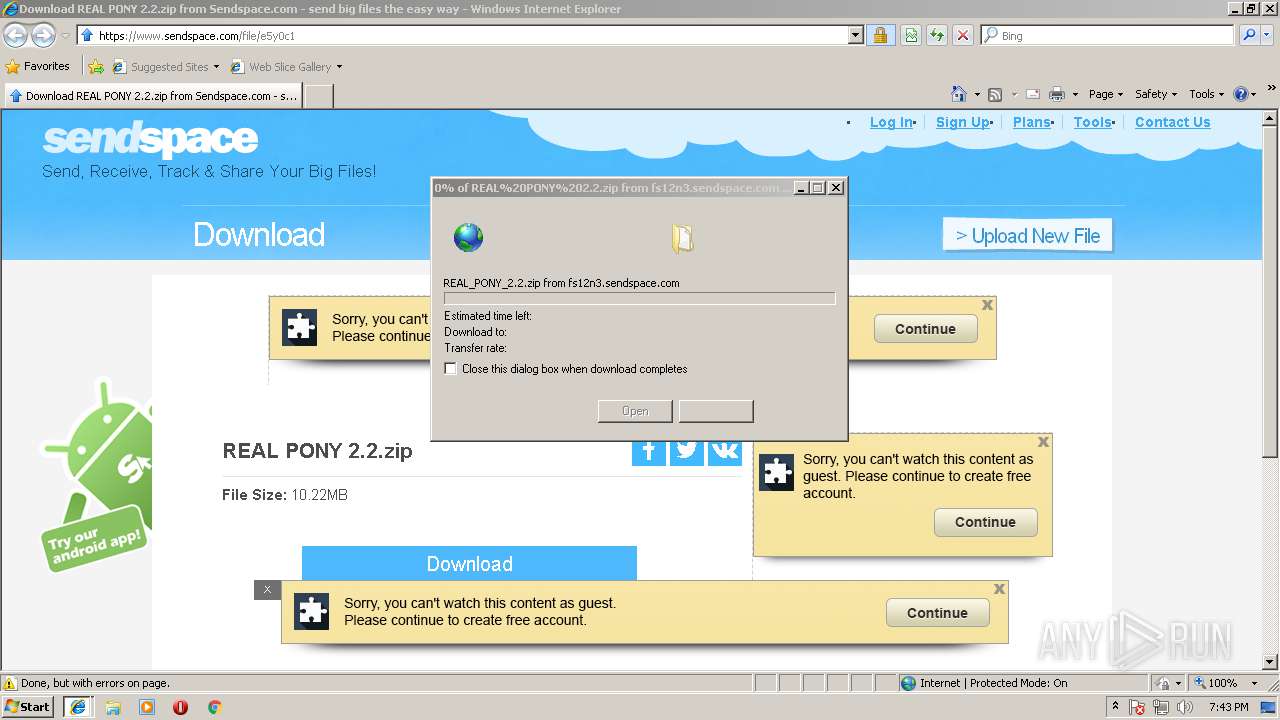This screenshot has width=1280, height=720.
Task: Click the sendspace logo
Action: click(150, 140)
